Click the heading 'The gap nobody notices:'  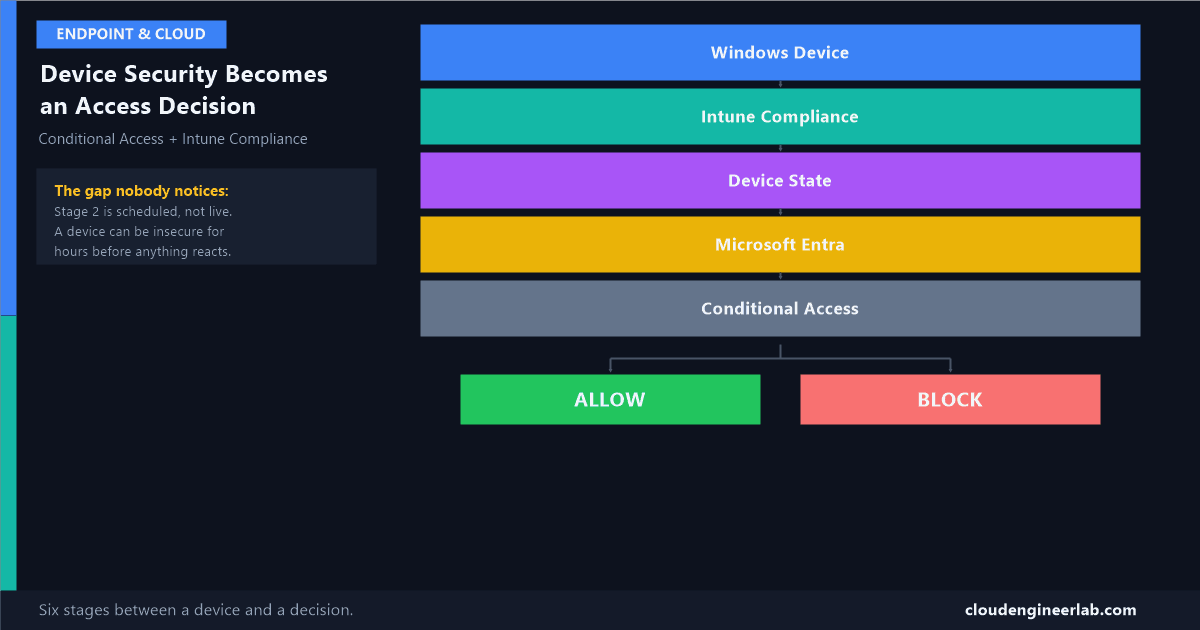coord(142,191)
